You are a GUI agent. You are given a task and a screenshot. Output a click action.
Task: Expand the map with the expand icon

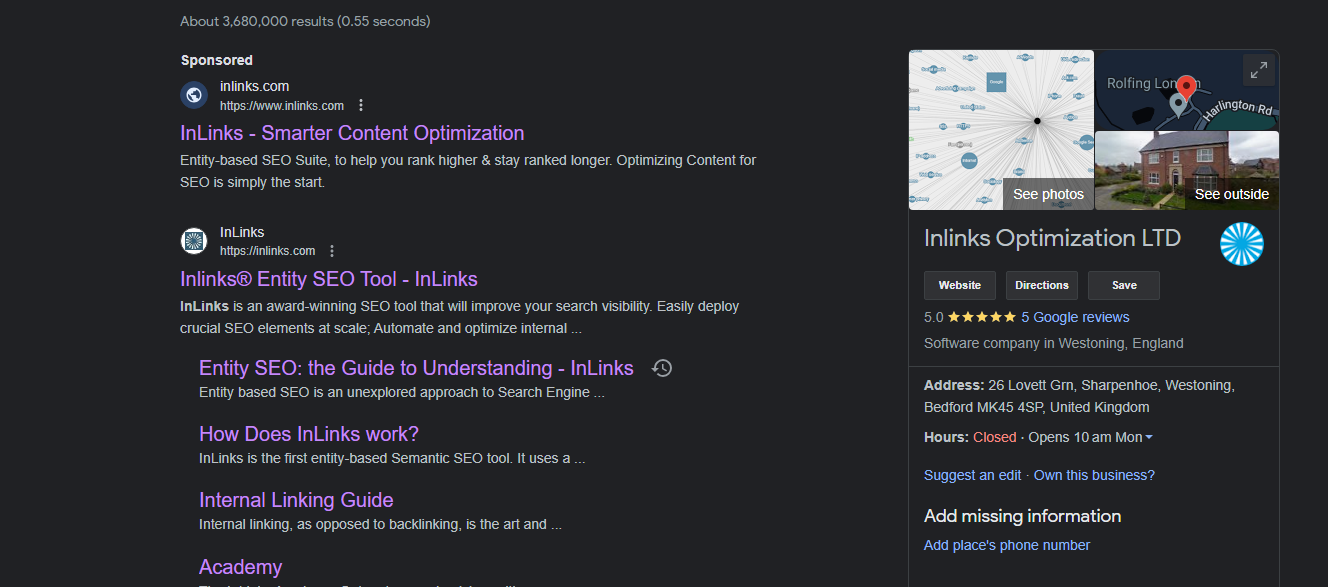1259,70
